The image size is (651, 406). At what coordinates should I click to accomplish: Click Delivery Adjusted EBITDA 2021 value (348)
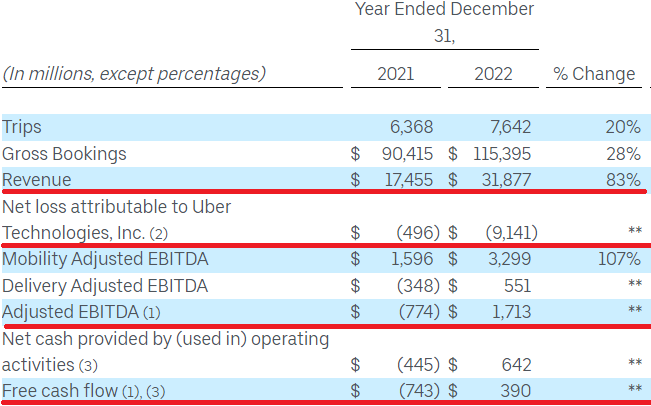[418, 286]
